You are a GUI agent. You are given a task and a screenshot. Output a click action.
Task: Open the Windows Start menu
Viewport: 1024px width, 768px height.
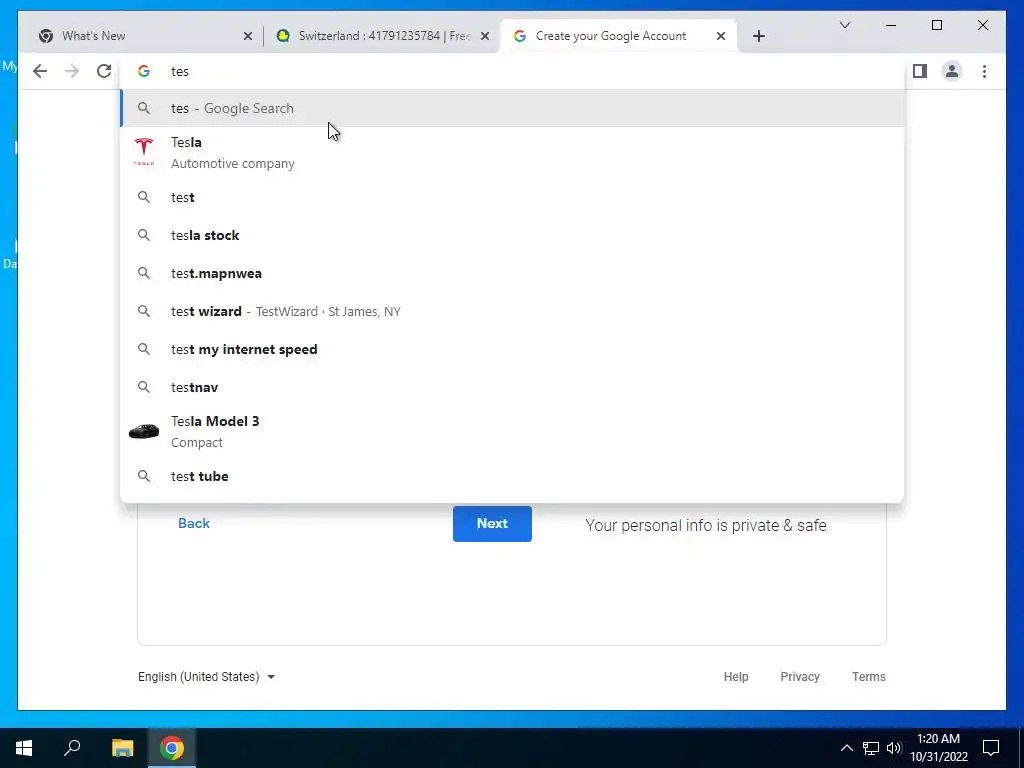pyautogui.click(x=24, y=748)
